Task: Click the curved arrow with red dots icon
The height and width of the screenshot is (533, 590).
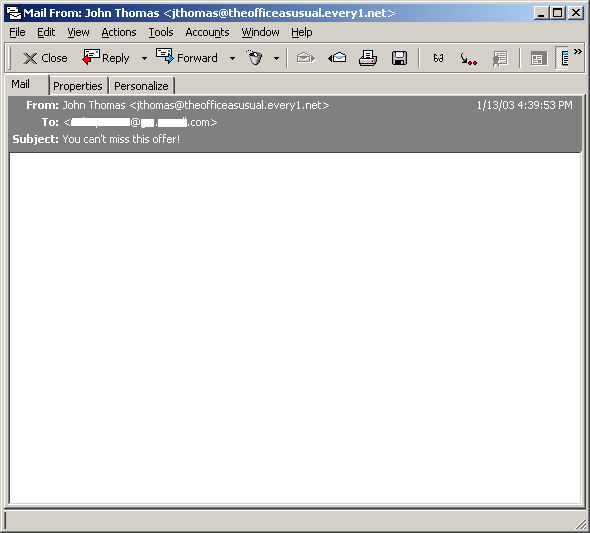Action: (468, 59)
